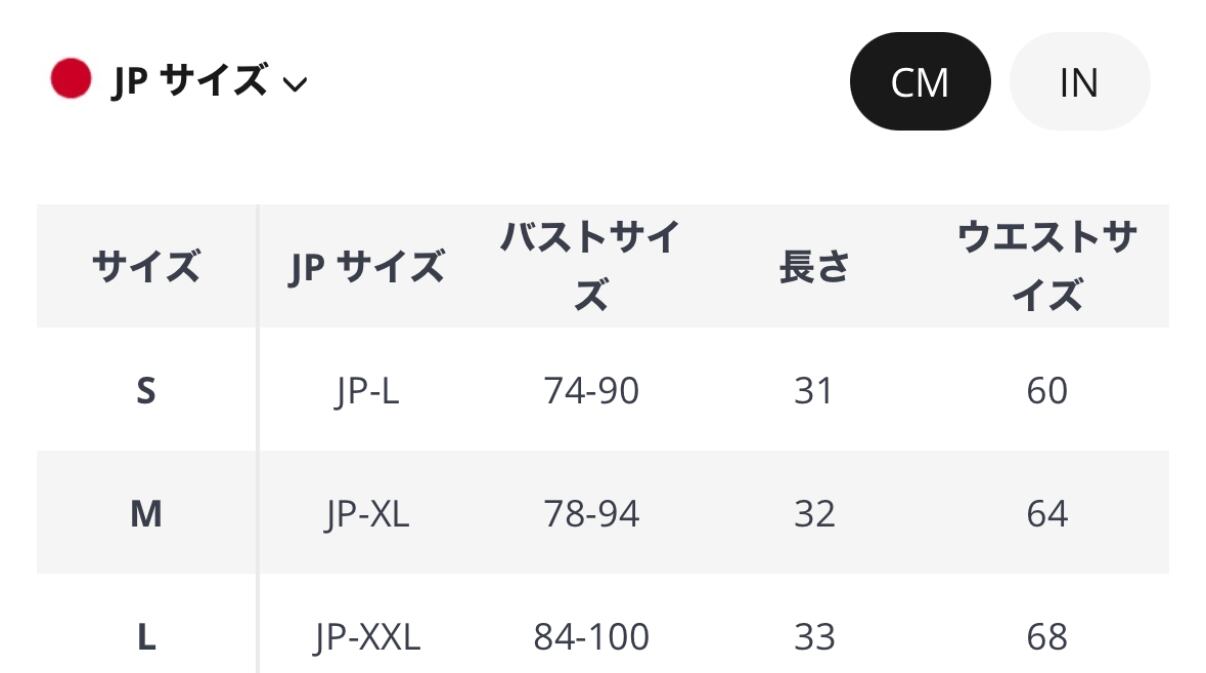Click the ウエストサイズ column header
This screenshot has width=1206, height=673.
pos(1047,267)
